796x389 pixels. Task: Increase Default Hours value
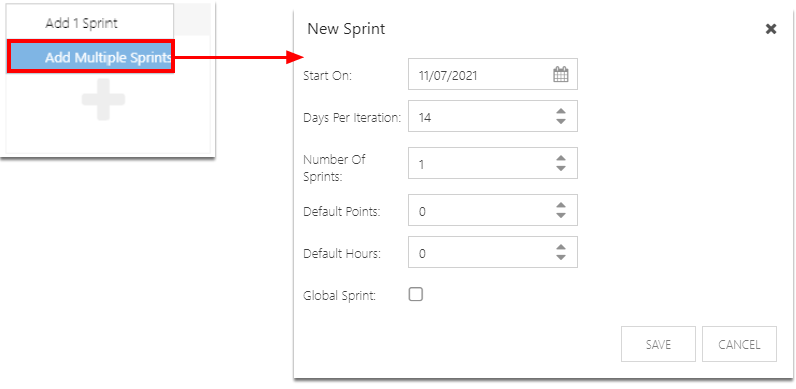(x=560, y=248)
